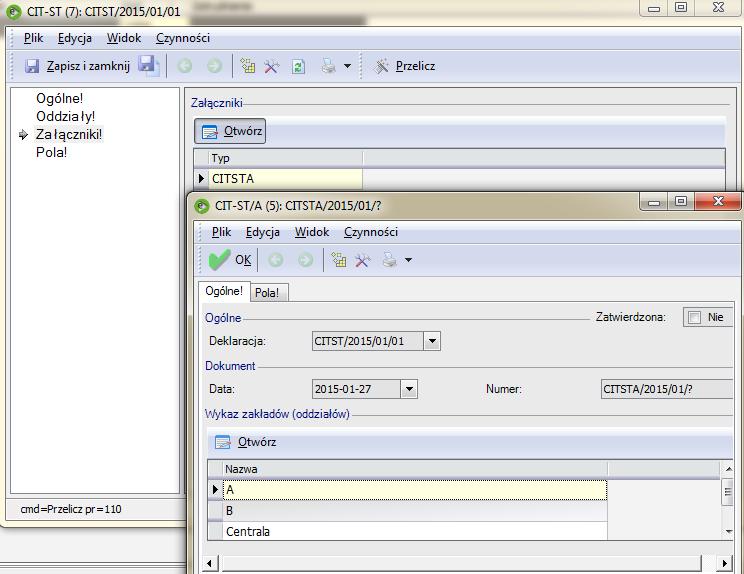The height and width of the screenshot is (574, 744).
Task: Click the forward arrow in CIT-ST/A toolbar
Action: coord(305,260)
